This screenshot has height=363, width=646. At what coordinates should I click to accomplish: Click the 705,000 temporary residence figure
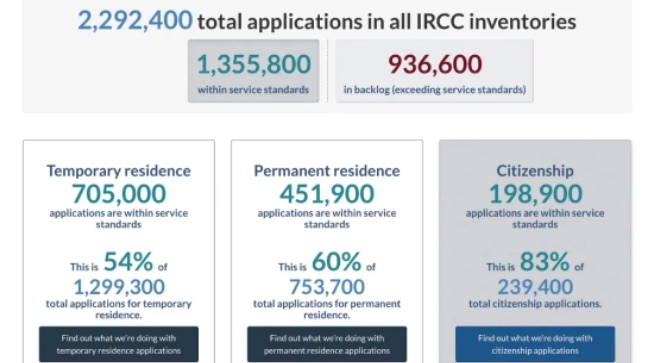pos(119,194)
